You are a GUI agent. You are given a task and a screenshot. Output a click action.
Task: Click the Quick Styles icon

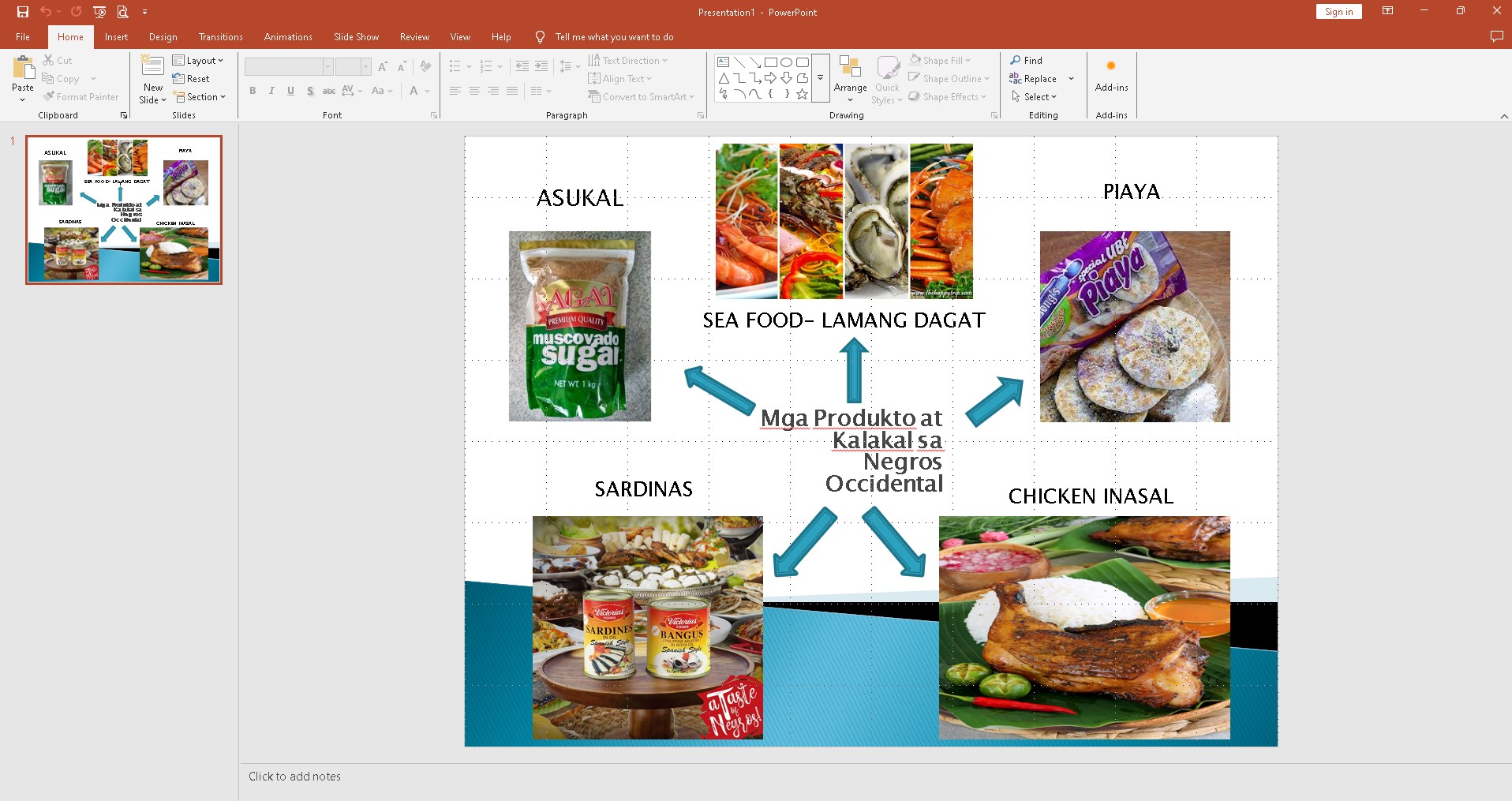pos(888,66)
